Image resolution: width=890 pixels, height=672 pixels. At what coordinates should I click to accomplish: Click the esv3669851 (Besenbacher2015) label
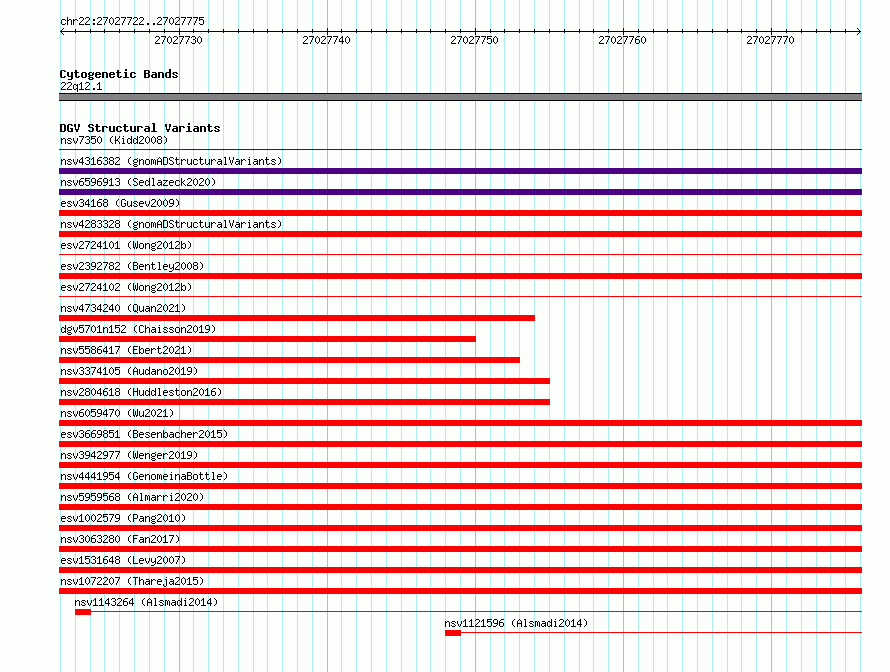144,434
